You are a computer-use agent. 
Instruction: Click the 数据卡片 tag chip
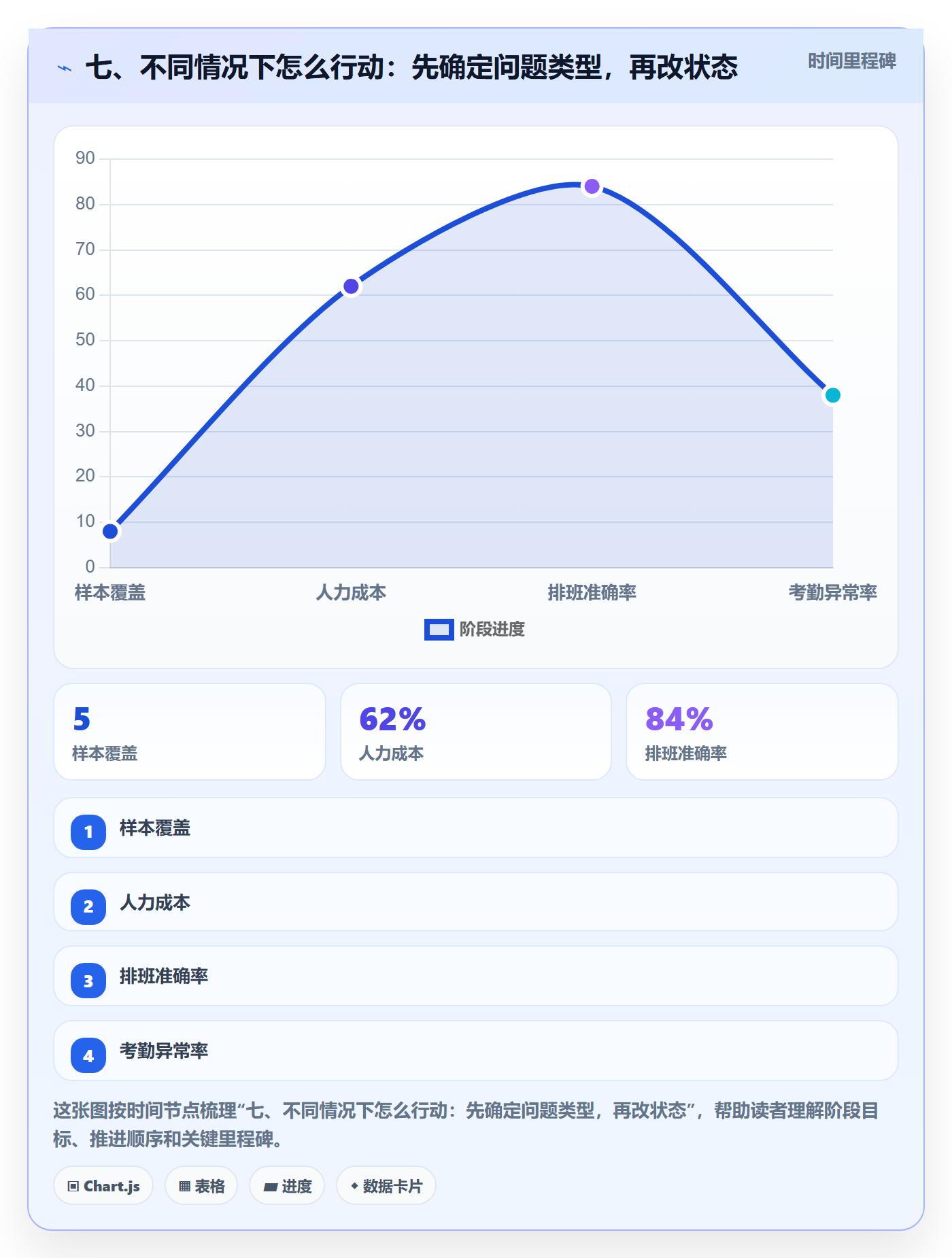point(386,1186)
